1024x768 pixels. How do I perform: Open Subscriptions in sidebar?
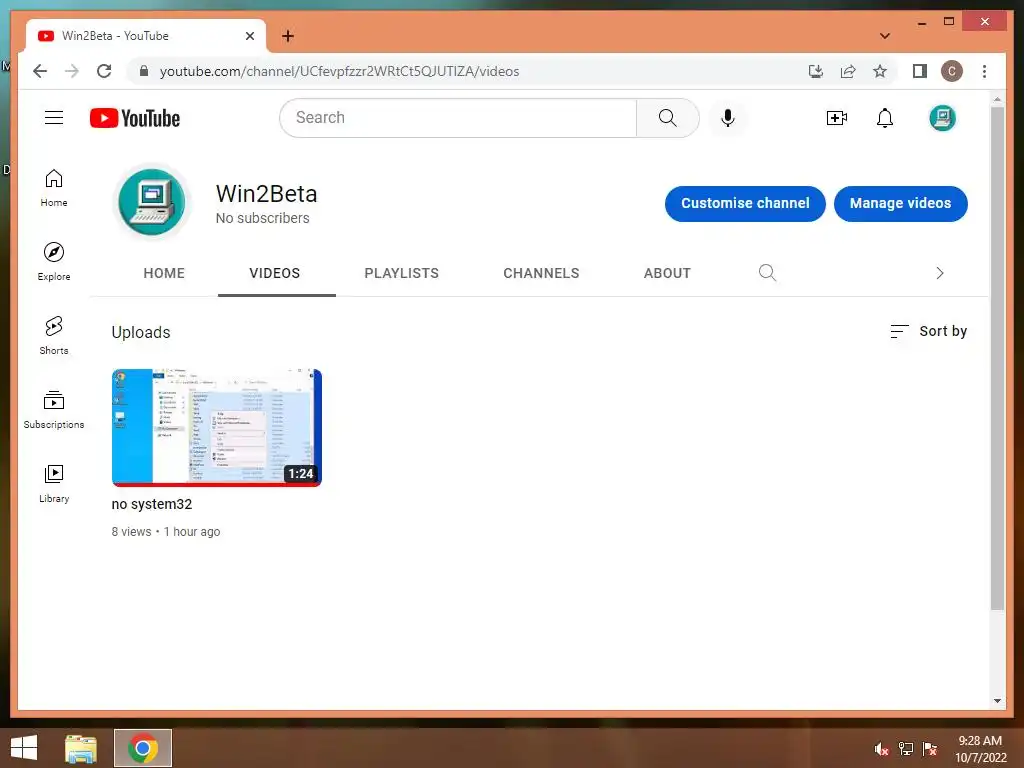pos(54,409)
